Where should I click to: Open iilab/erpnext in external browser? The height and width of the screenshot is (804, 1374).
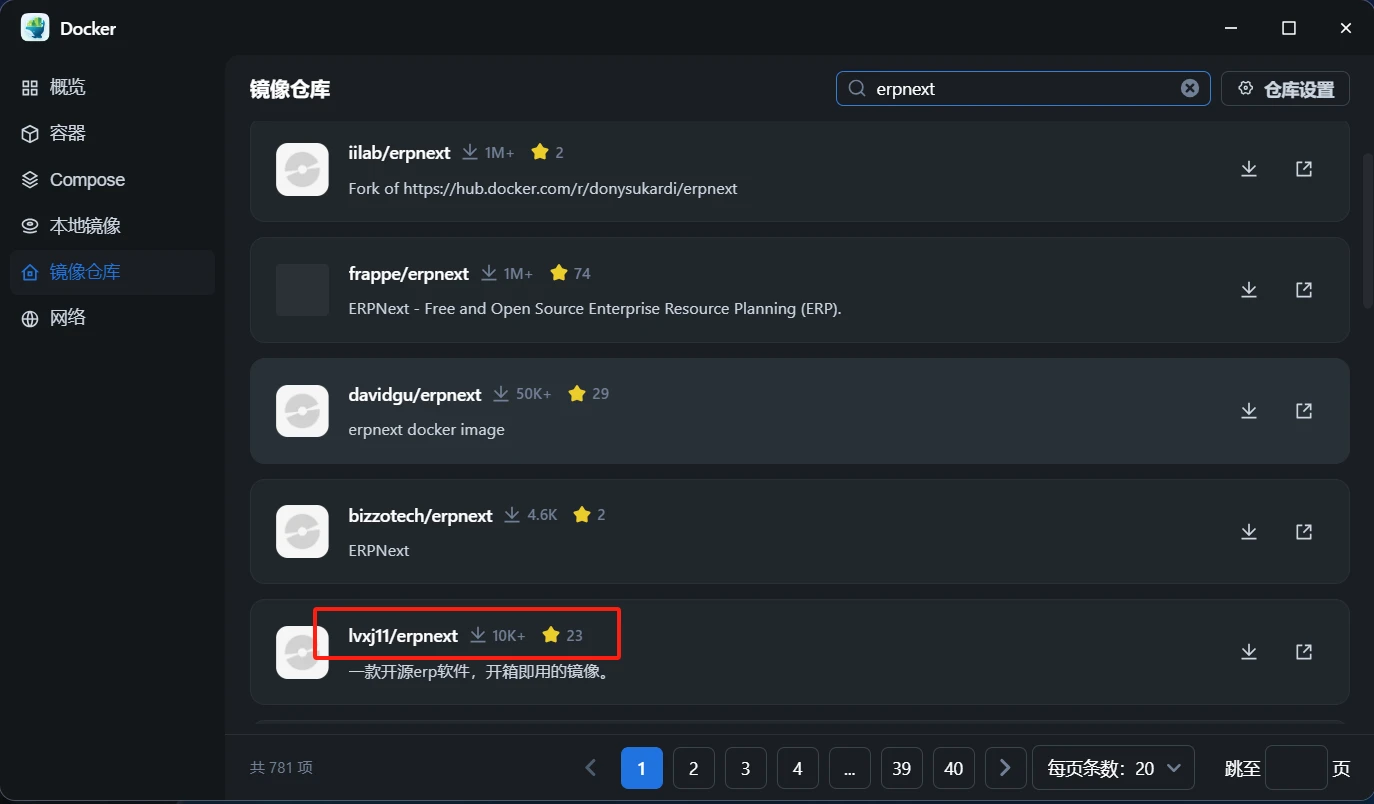coord(1304,169)
